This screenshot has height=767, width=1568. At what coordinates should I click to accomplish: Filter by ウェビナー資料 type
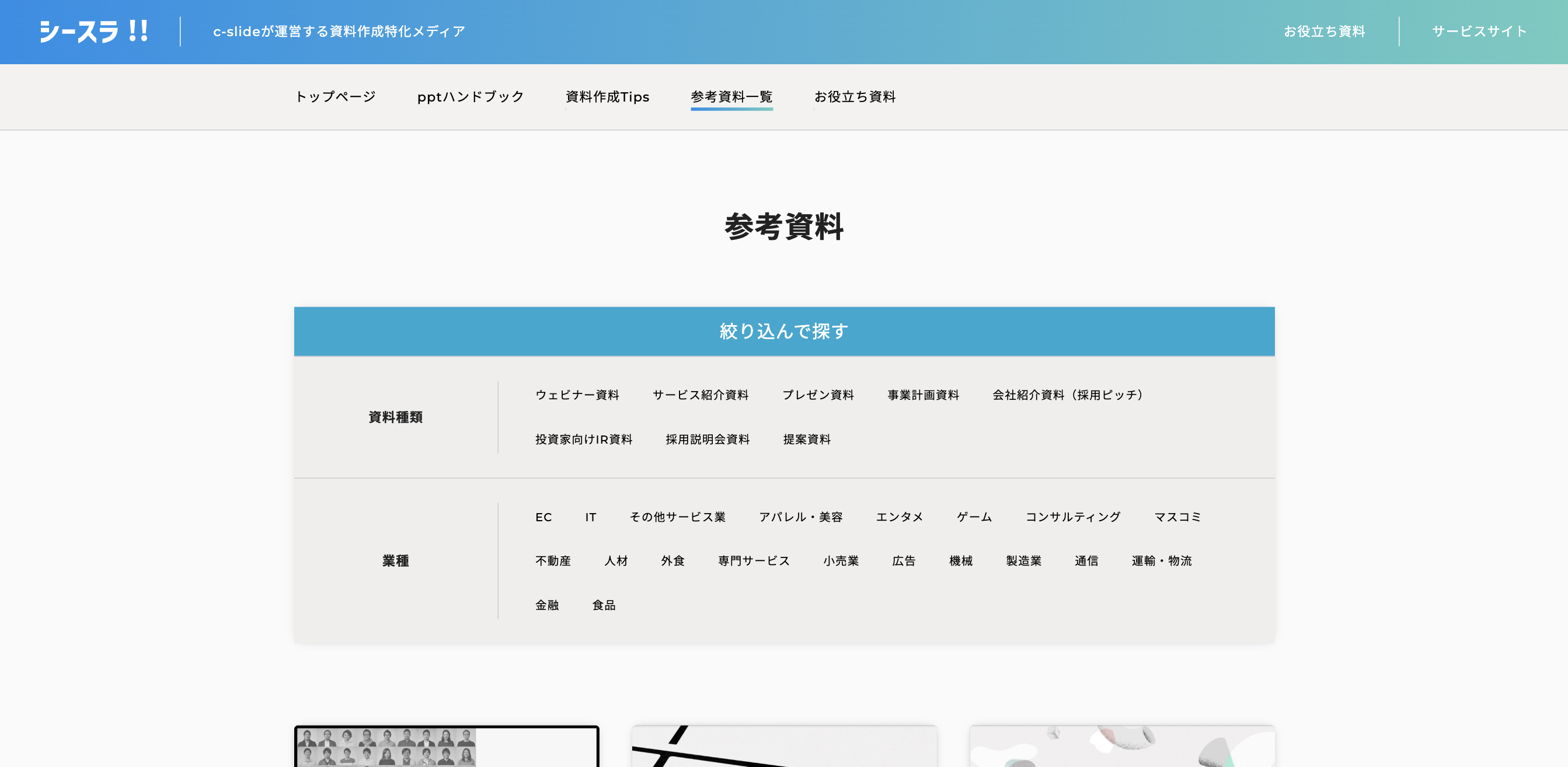(x=577, y=395)
